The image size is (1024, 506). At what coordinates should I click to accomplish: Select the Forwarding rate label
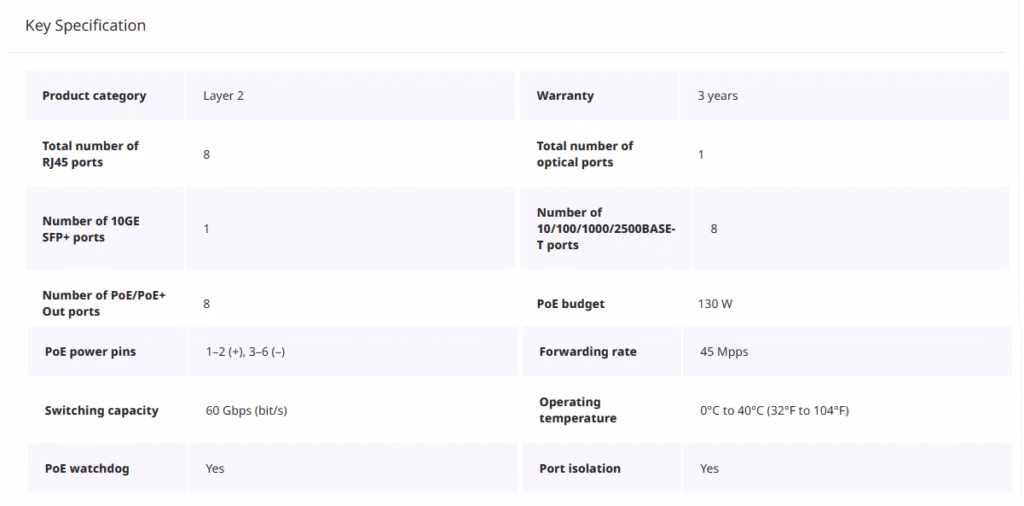588,352
